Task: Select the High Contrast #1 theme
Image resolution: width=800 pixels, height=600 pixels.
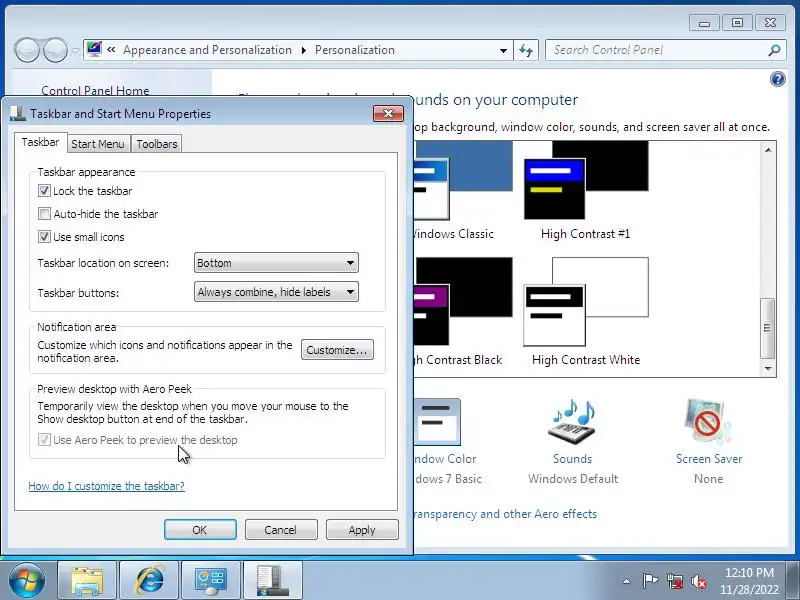Action: [x=586, y=191]
